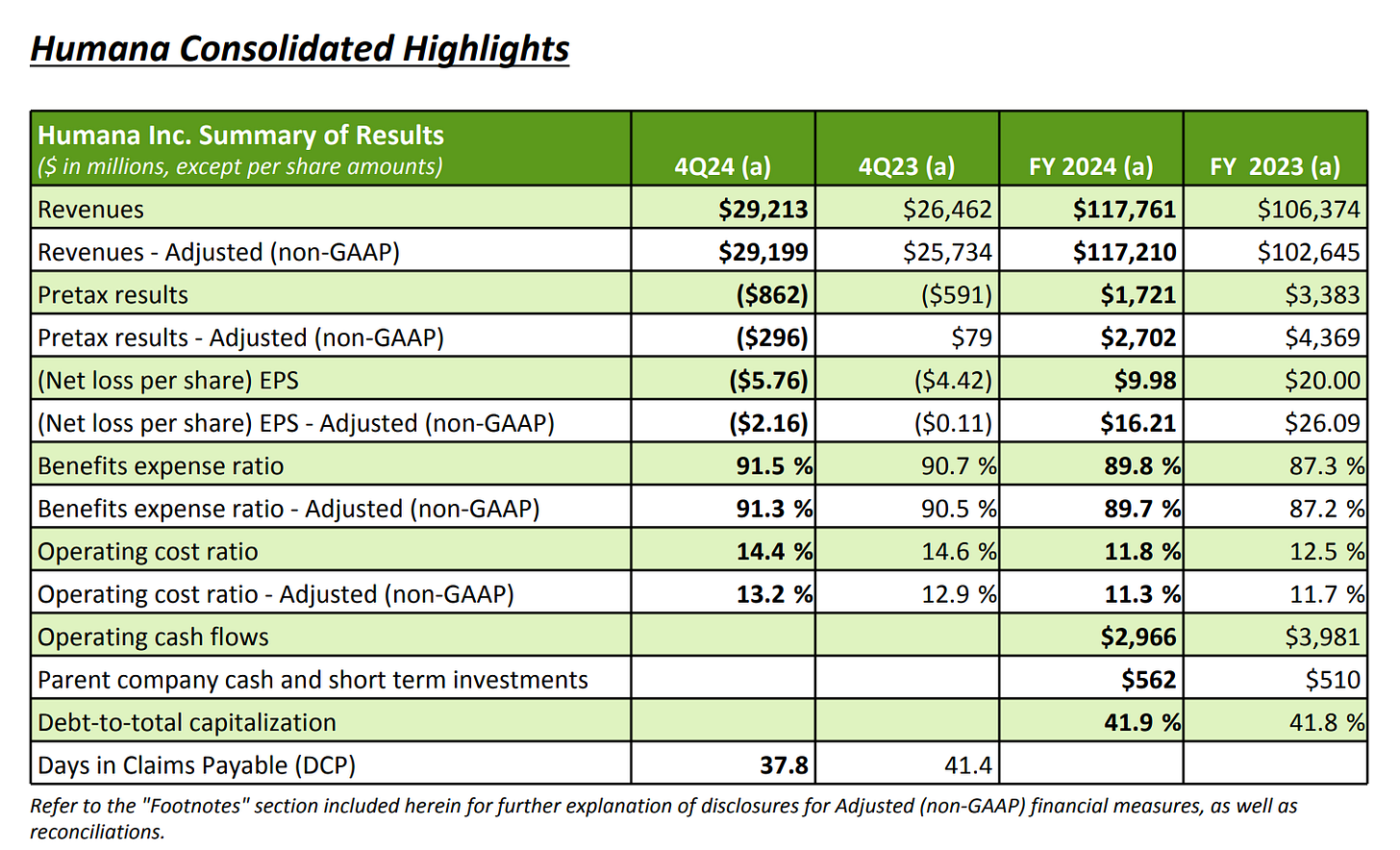Click the $1,721 pretax value

[x=1138, y=295]
